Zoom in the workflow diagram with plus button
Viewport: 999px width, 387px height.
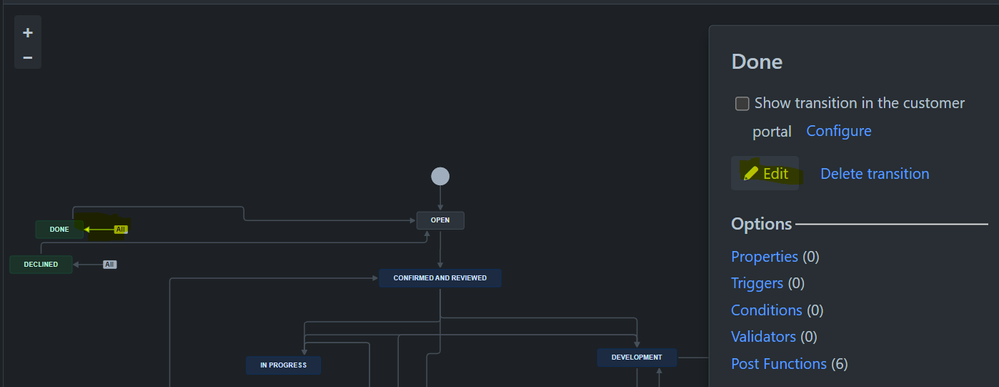coord(28,33)
